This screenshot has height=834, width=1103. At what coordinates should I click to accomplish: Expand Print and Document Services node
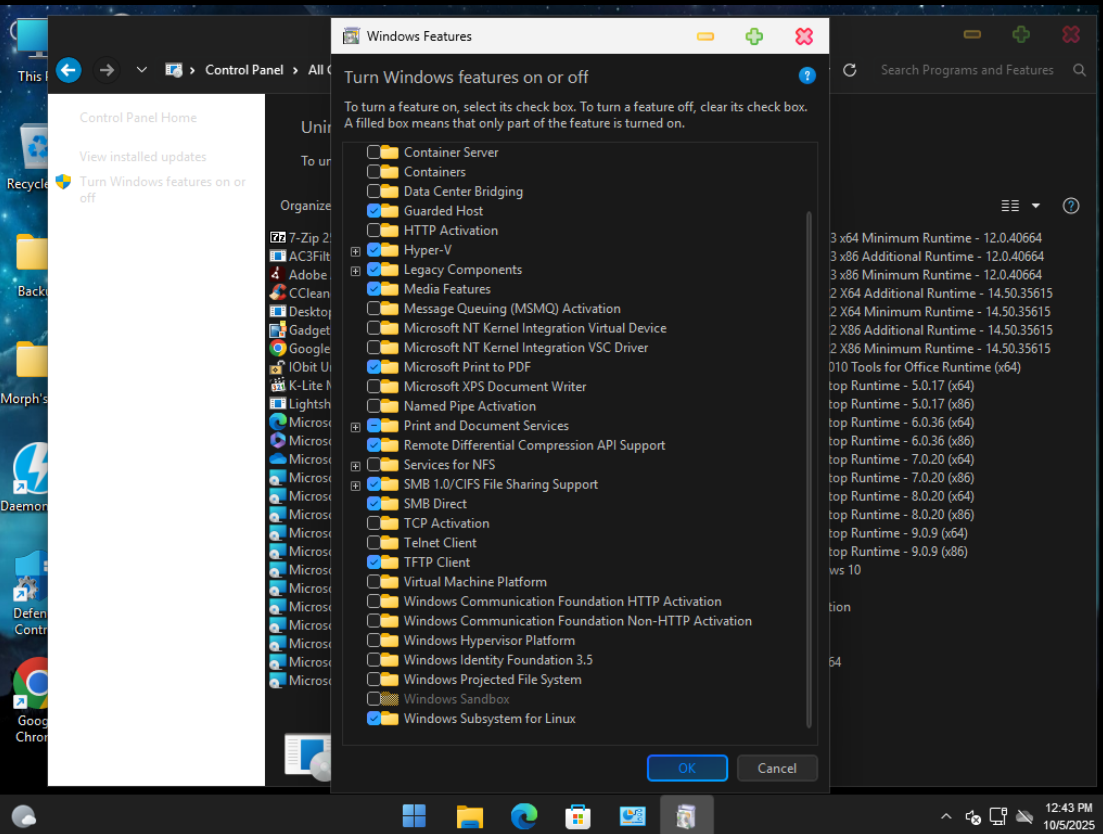tap(355, 427)
